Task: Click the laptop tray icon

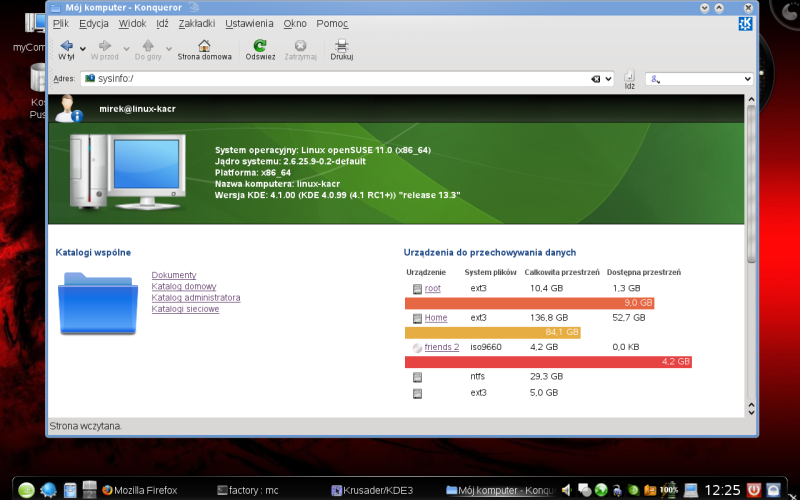Action: (690, 490)
